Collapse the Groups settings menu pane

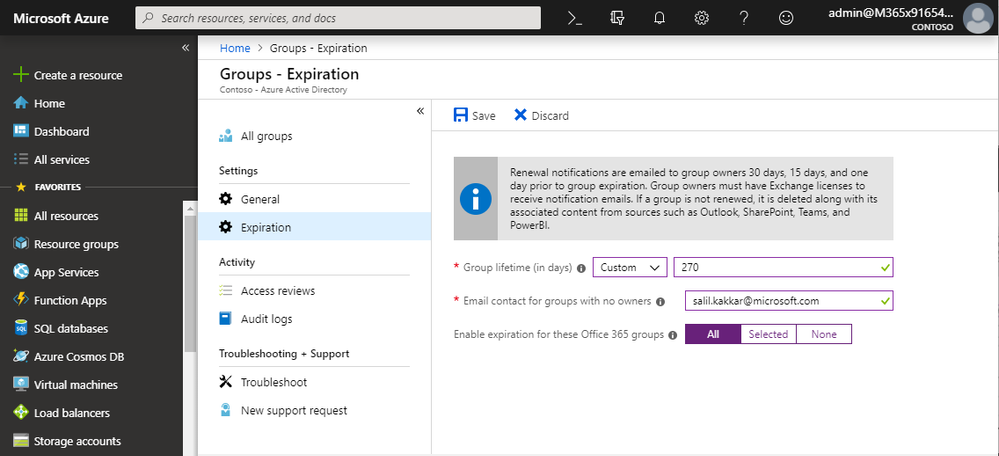[420, 111]
